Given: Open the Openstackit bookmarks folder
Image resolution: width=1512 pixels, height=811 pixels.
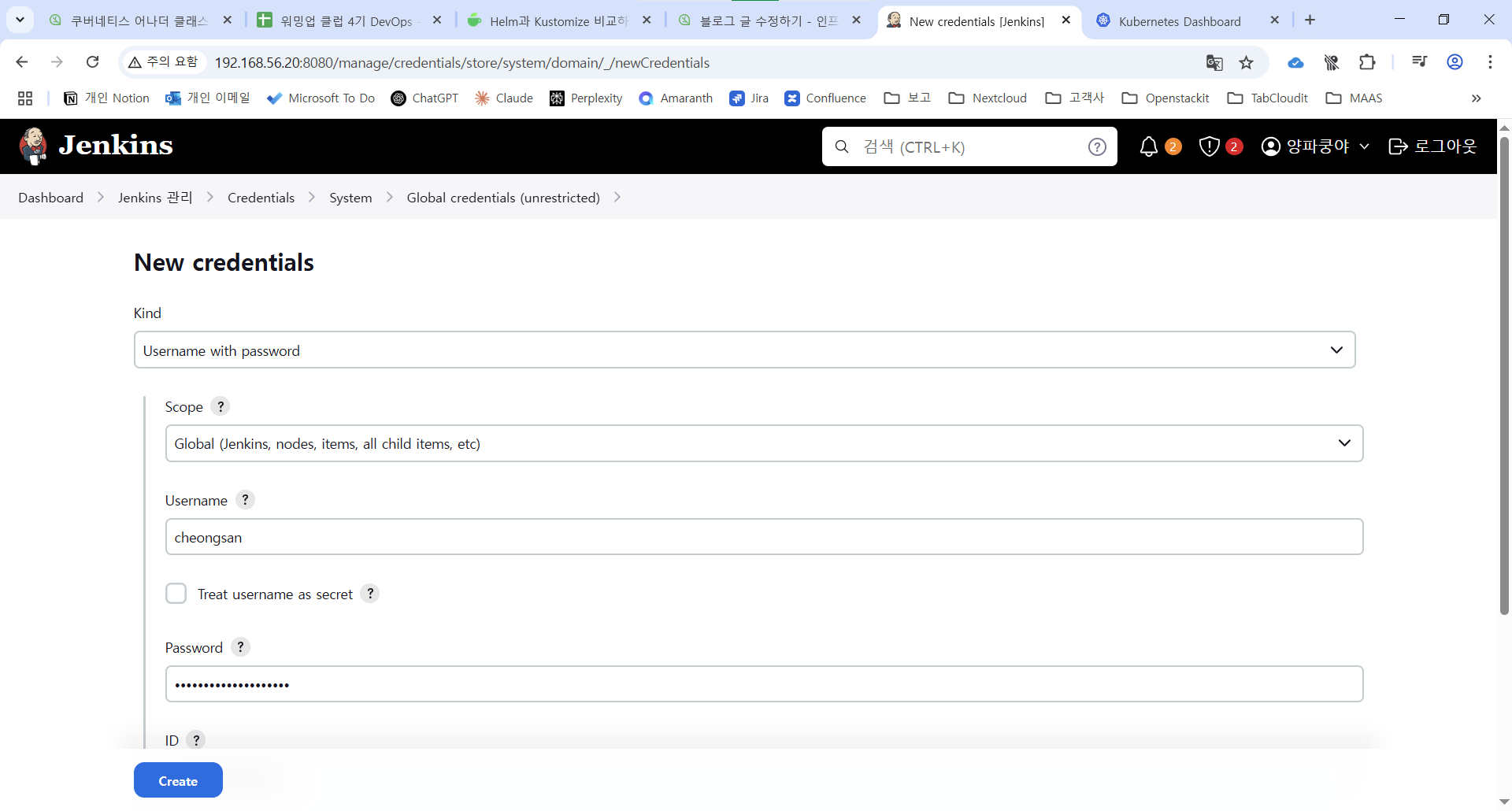Looking at the screenshot, I should [1165, 98].
